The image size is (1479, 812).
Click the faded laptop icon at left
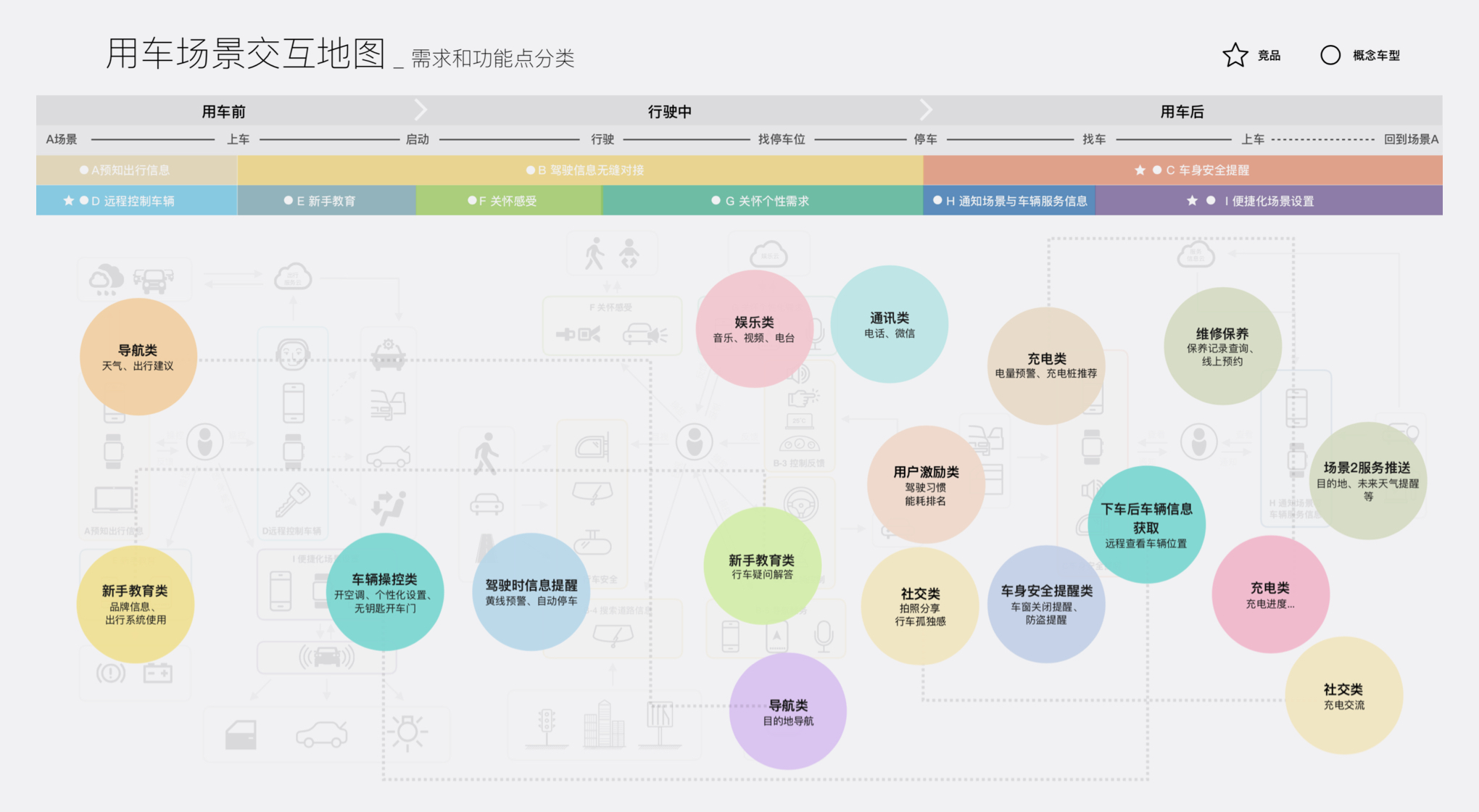pos(114,500)
